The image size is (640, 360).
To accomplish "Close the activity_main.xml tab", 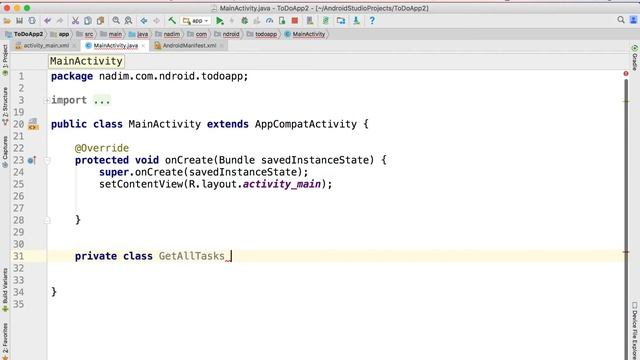I will point(74,46).
